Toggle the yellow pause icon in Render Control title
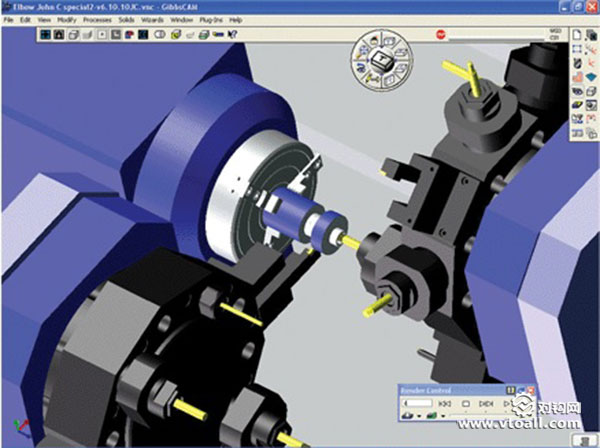This screenshot has height=448, width=600. [510, 391]
